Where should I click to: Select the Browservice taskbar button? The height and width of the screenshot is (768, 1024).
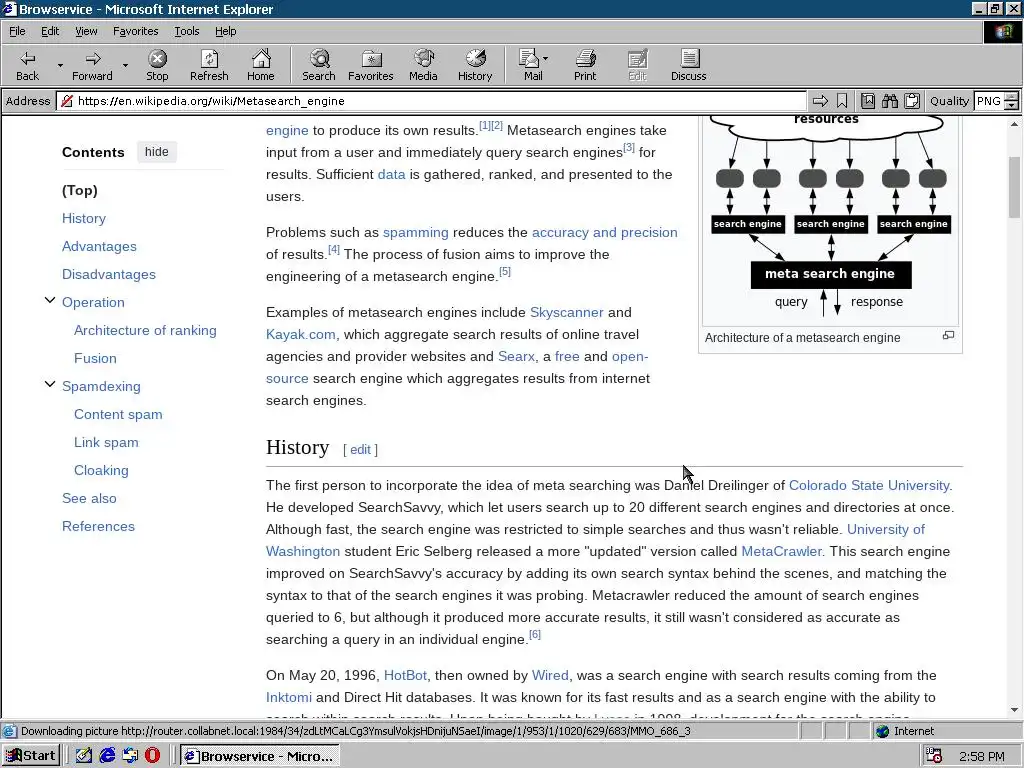259,756
